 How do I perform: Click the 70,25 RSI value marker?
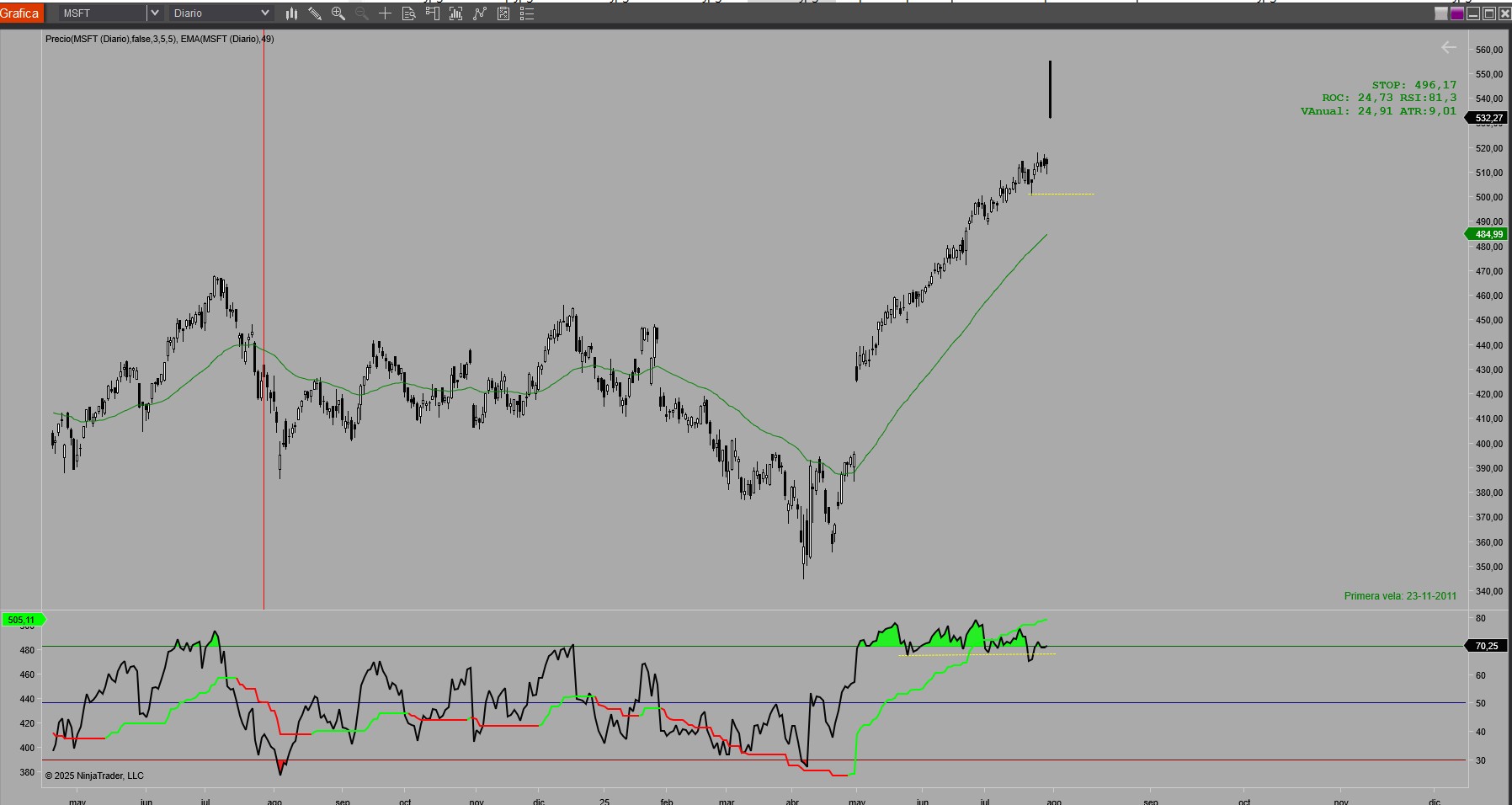click(1488, 646)
